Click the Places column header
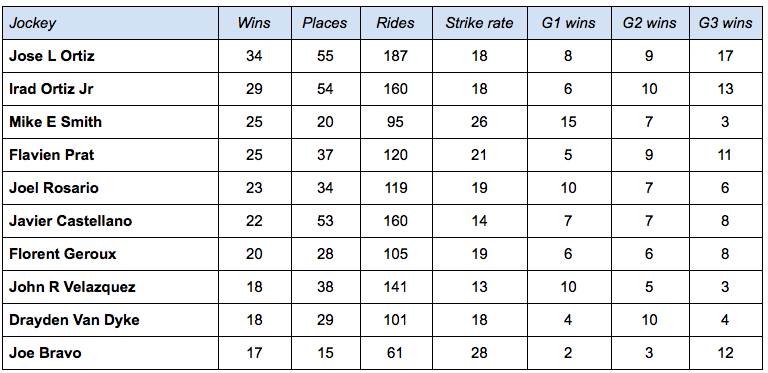The image size is (768, 373). (x=326, y=23)
